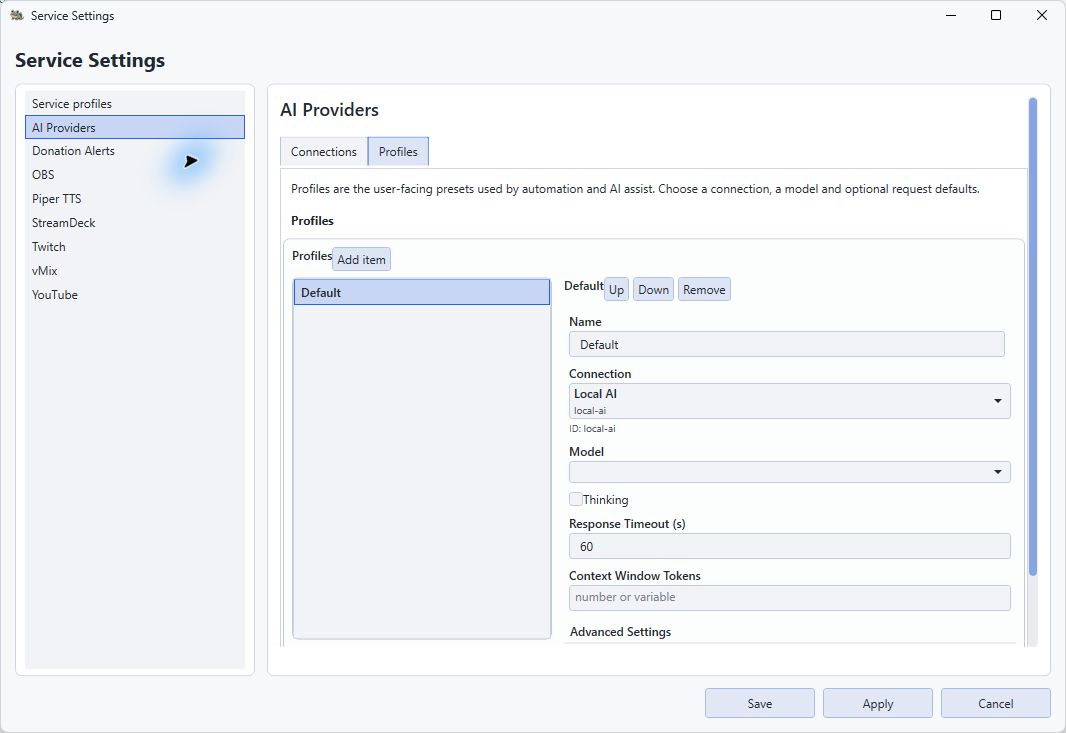
Task: Move Default profile down
Action: (653, 290)
